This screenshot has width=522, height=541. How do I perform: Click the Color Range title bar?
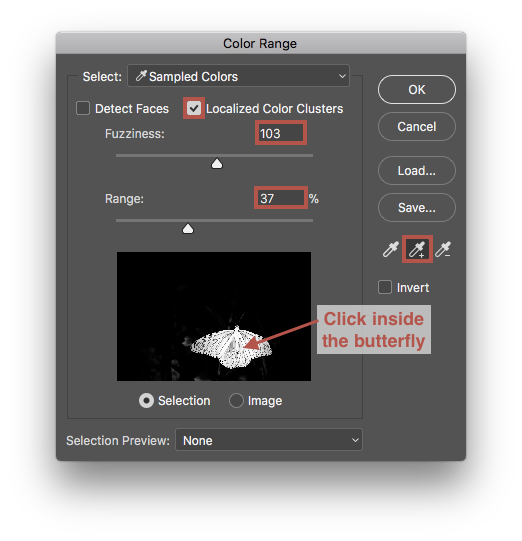pyautogui.click(x=261, y=43)
